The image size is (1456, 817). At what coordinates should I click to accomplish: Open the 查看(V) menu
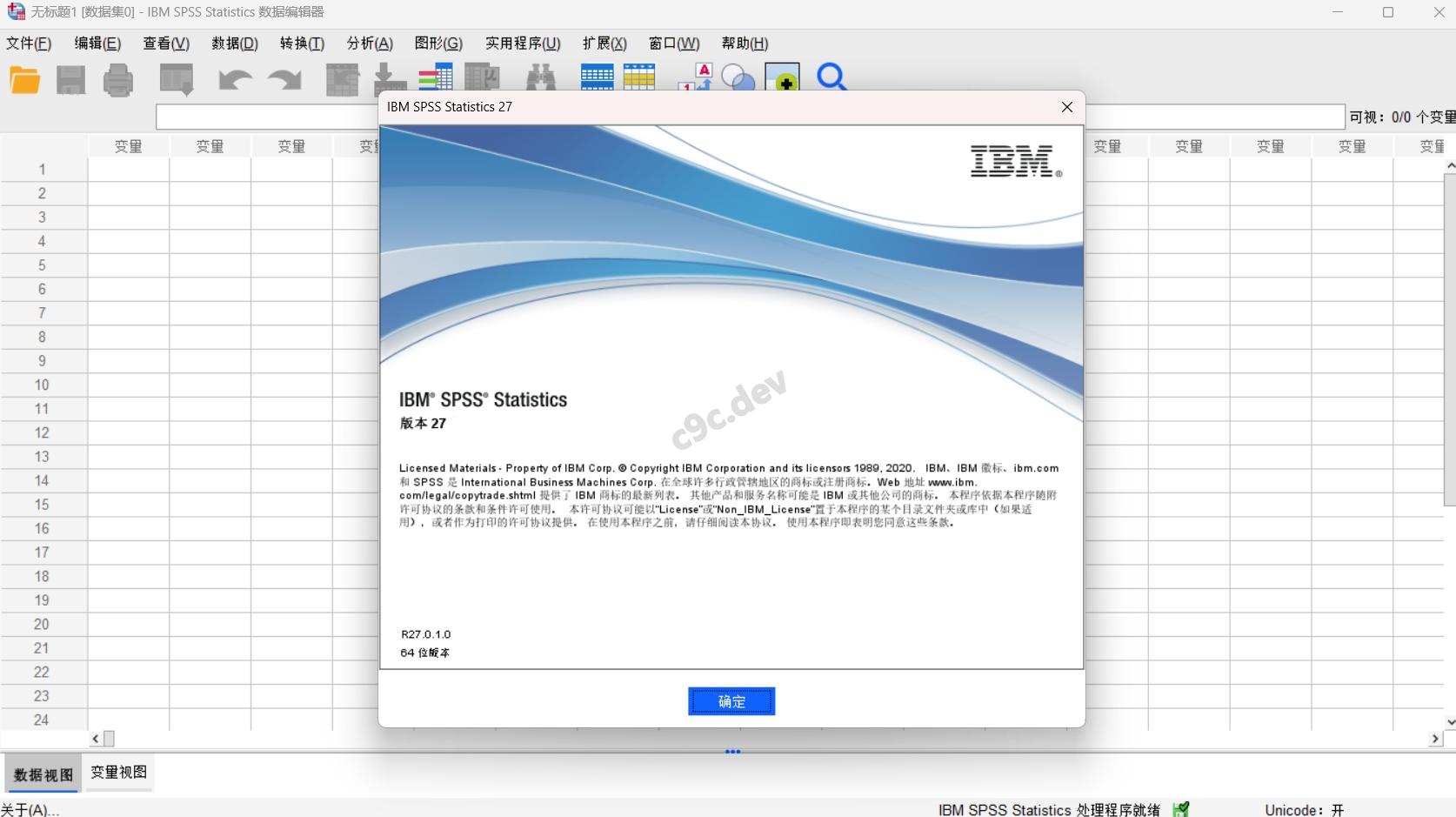pyautogui.click(x=166, y=44)
